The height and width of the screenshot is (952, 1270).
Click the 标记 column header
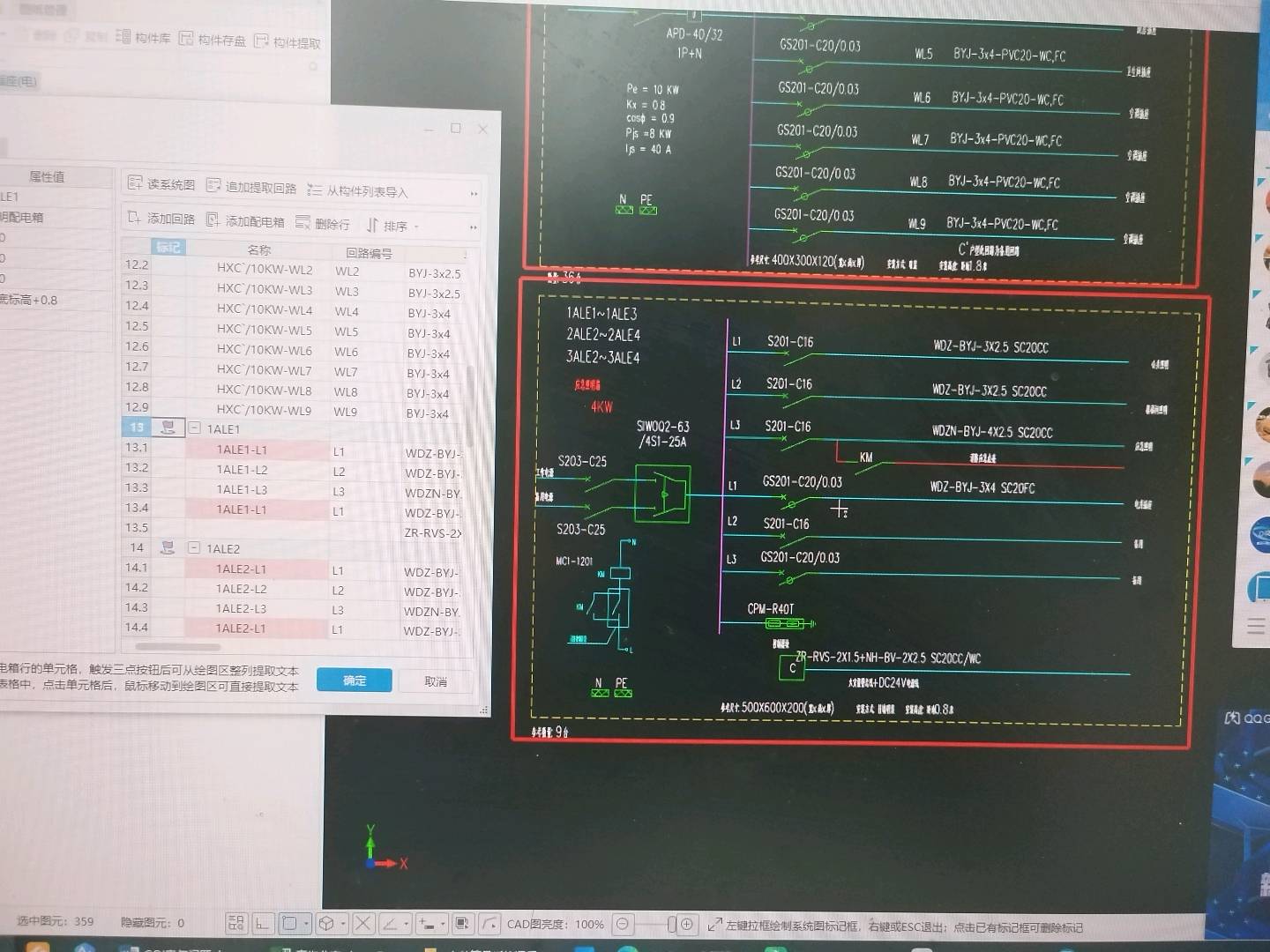[x=168, y=248]
